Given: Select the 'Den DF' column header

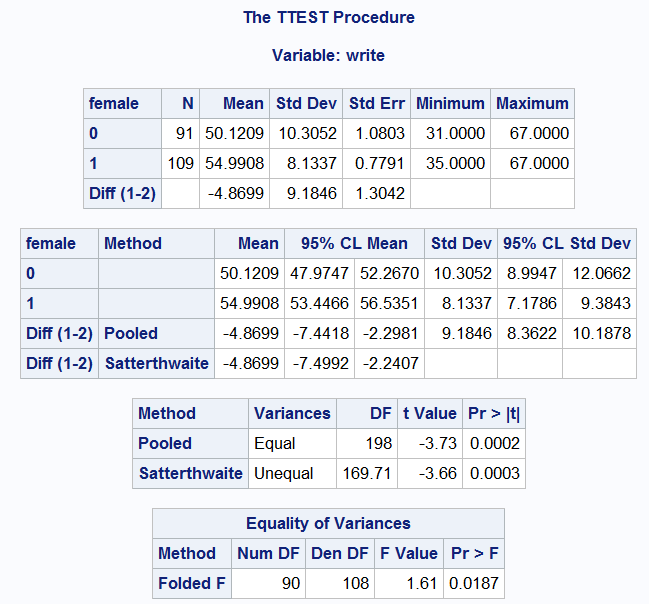Looking at the screenshot, I should point(340,553).
